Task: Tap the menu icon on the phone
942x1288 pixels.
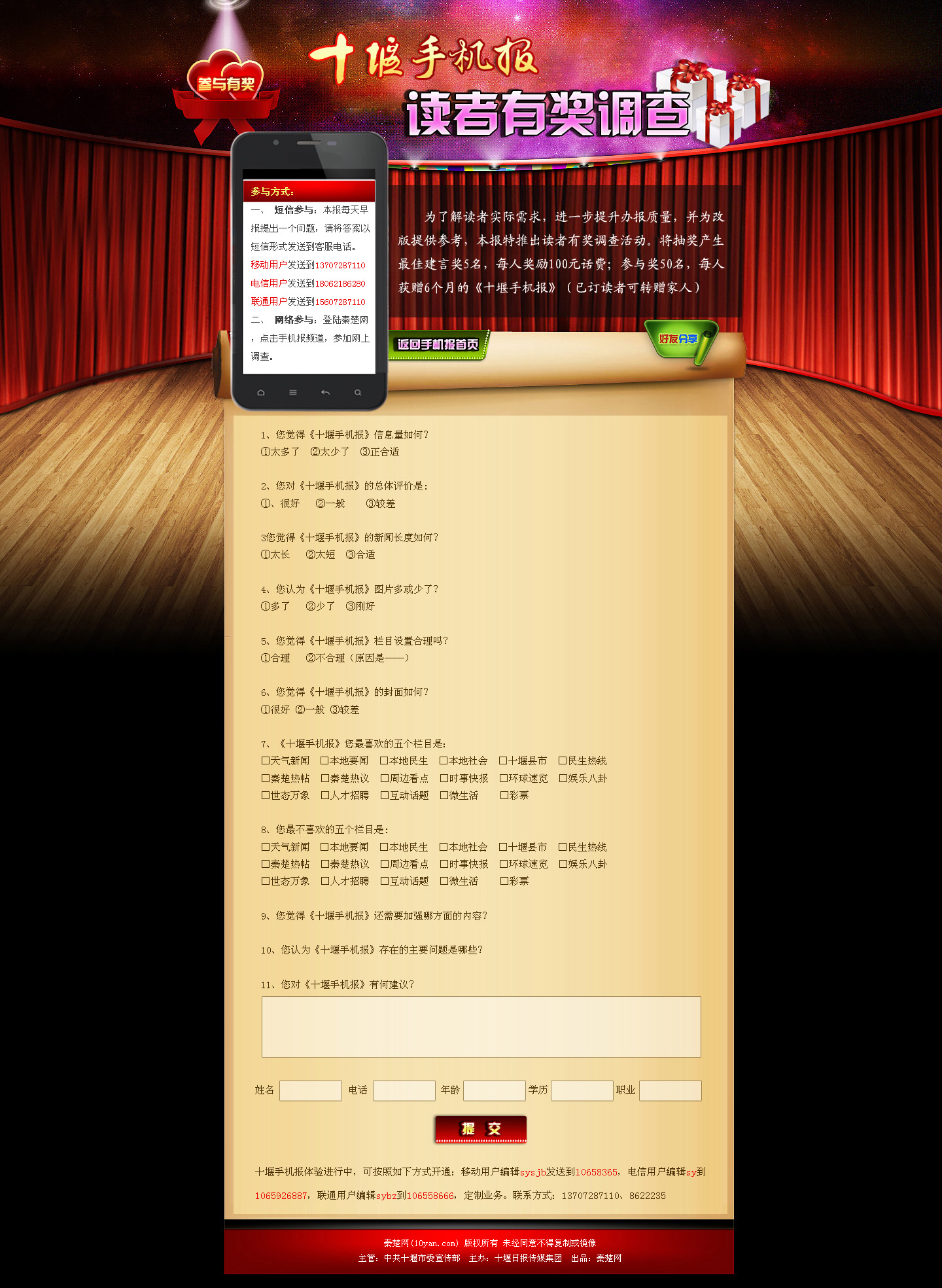Action: pyautogui.click(x=293, y=393)
